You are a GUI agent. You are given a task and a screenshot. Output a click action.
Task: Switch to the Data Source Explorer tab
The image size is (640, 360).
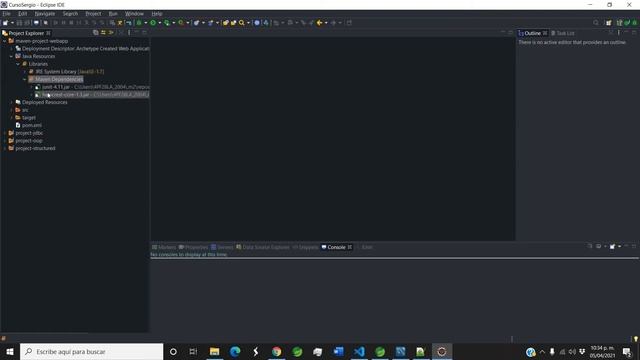[263, 247]
